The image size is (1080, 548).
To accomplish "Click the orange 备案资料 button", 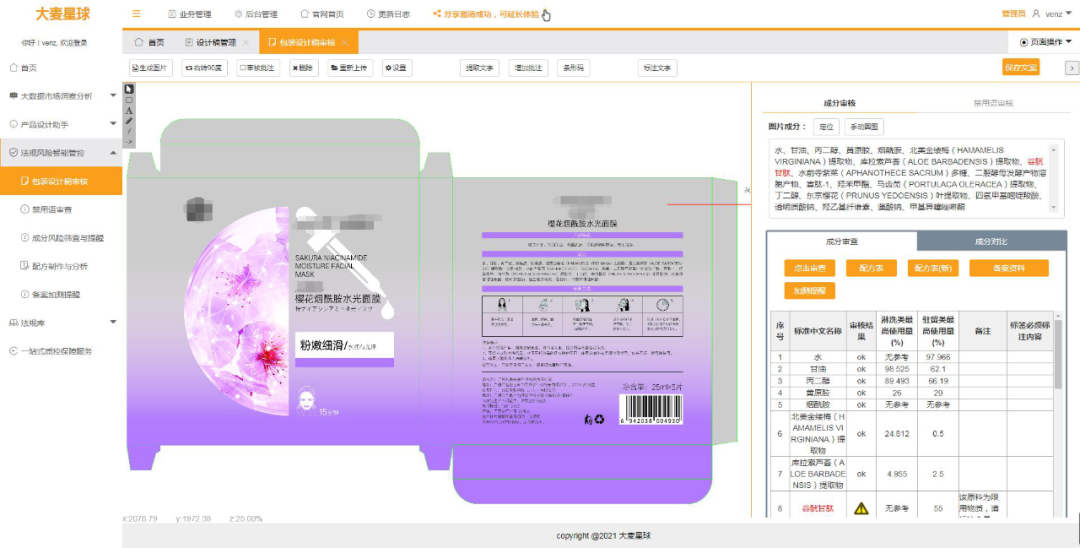I will [x=1009, y=268].
